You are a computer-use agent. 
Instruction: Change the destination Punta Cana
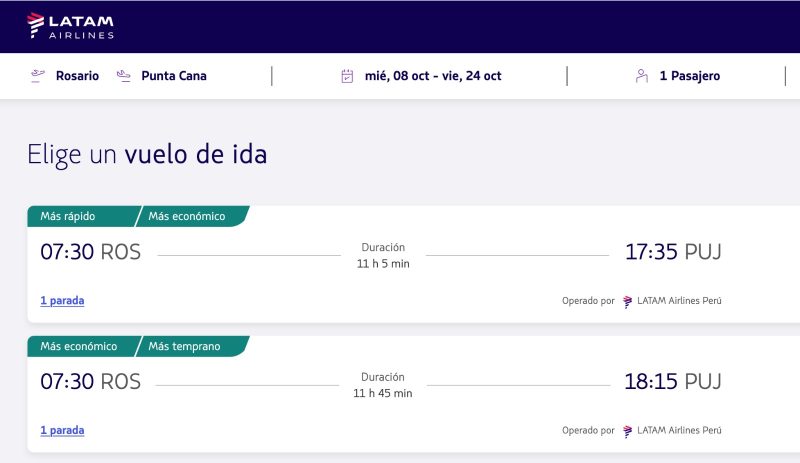[174, 76]
